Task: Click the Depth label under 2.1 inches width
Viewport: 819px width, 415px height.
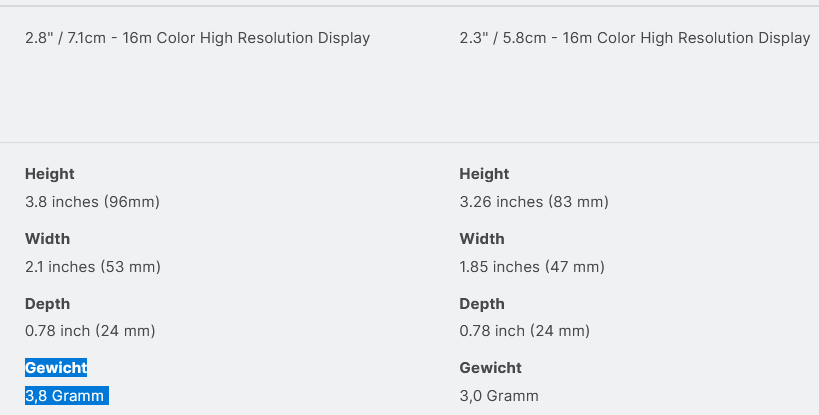Action: coord(47,304)
